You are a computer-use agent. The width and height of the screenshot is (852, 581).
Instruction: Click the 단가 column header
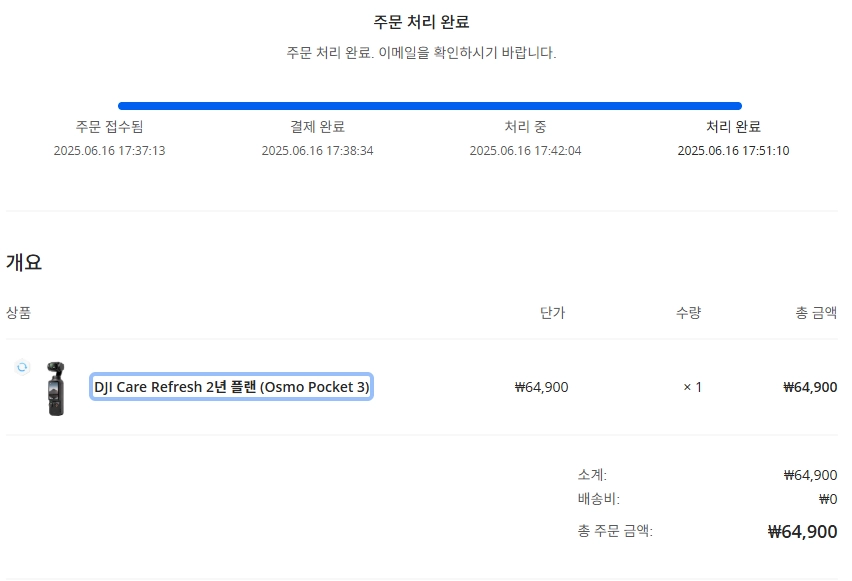(553, 313)
